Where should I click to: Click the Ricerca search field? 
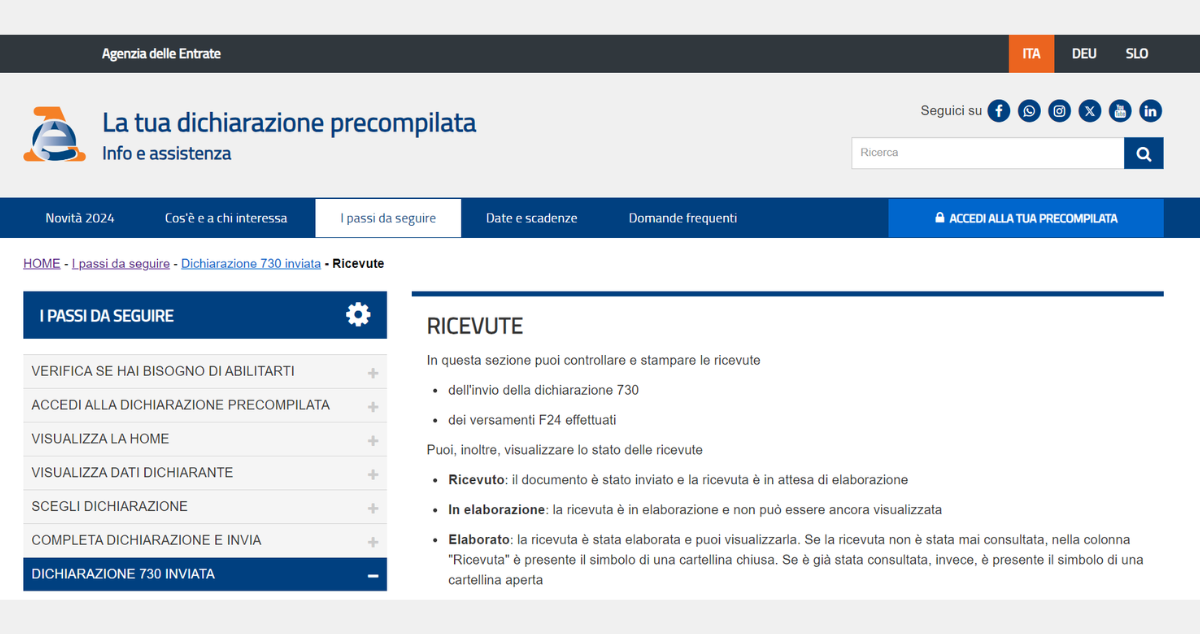tap(985, 152)
